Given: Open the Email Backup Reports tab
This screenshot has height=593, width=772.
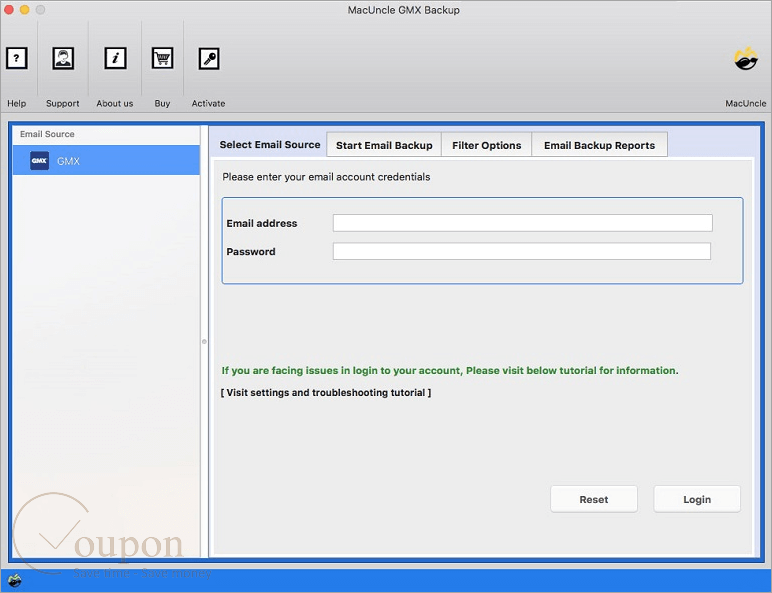Looking at the screenshot, I should [x=599, y=145].
